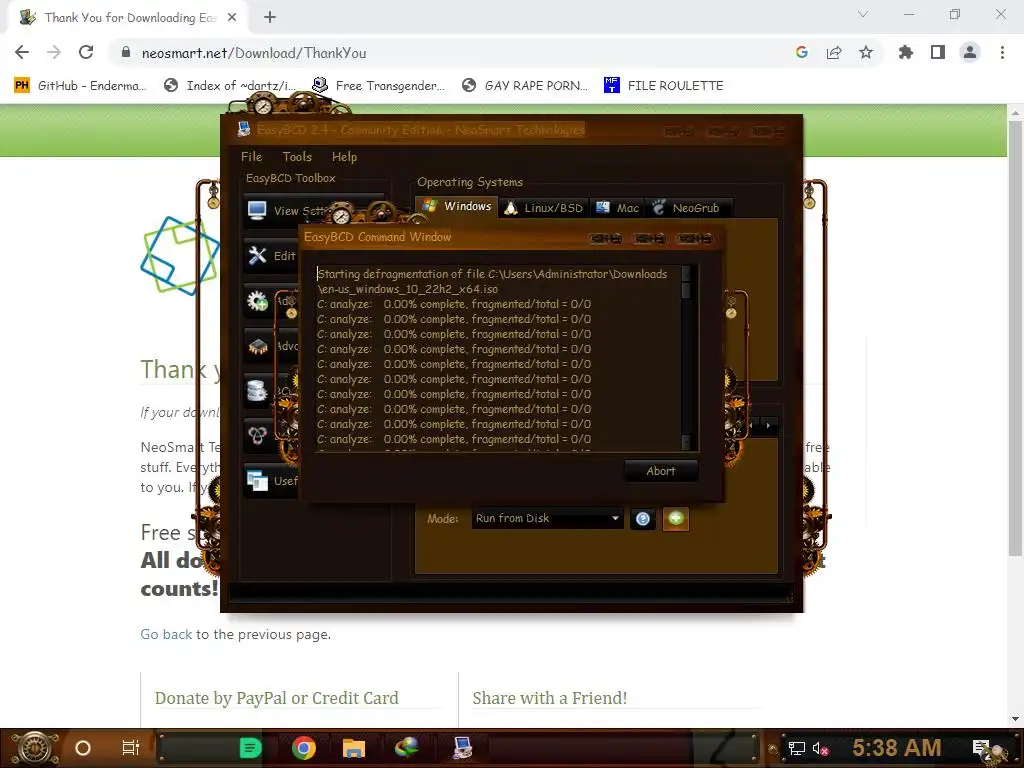Open the Mode dropdown showing Run from Disk
Screen dimensions: 1024x768
click(x=547, y=519)
